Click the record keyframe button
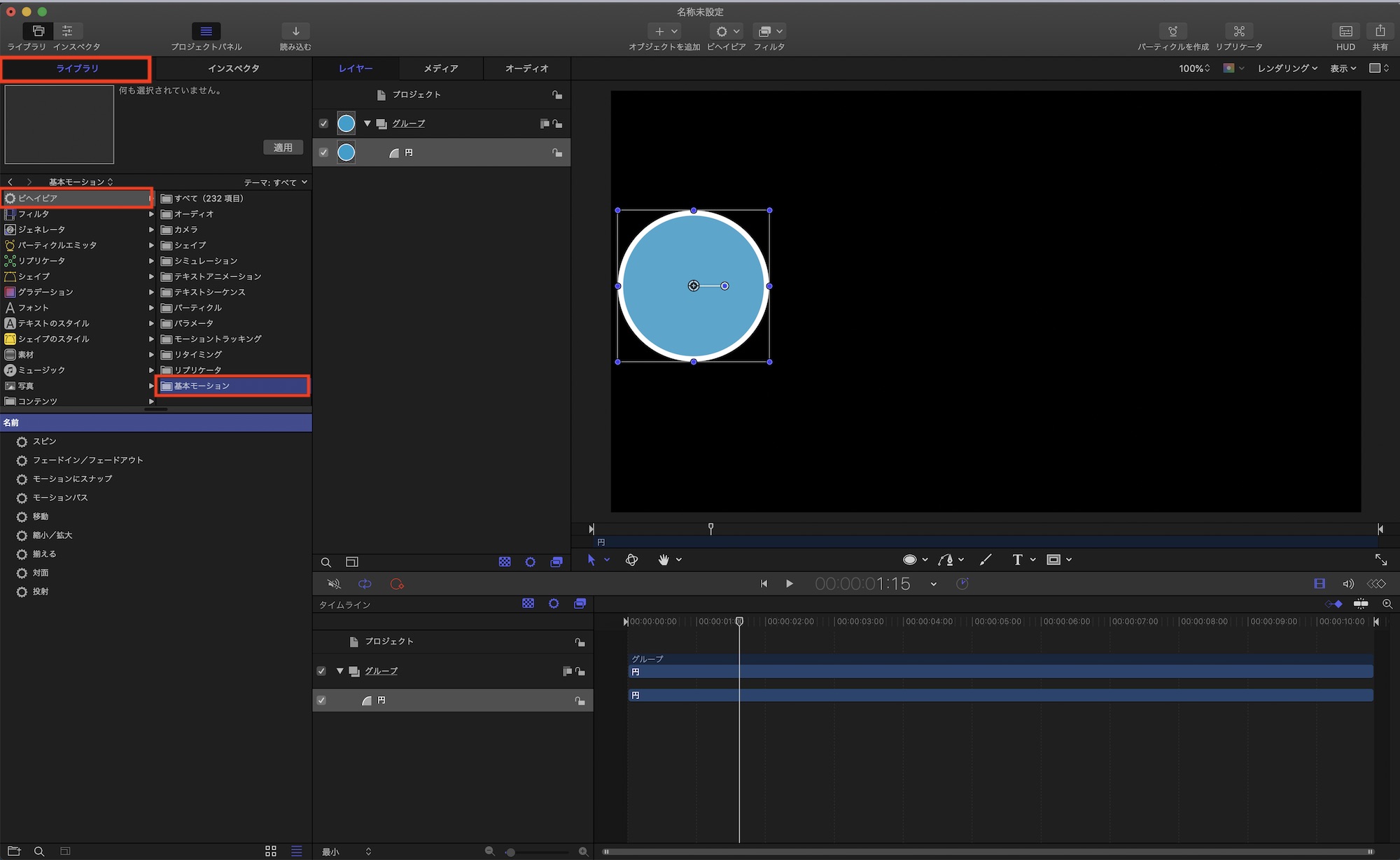The height and width of the screenshot is (860, 1400). 397,584
